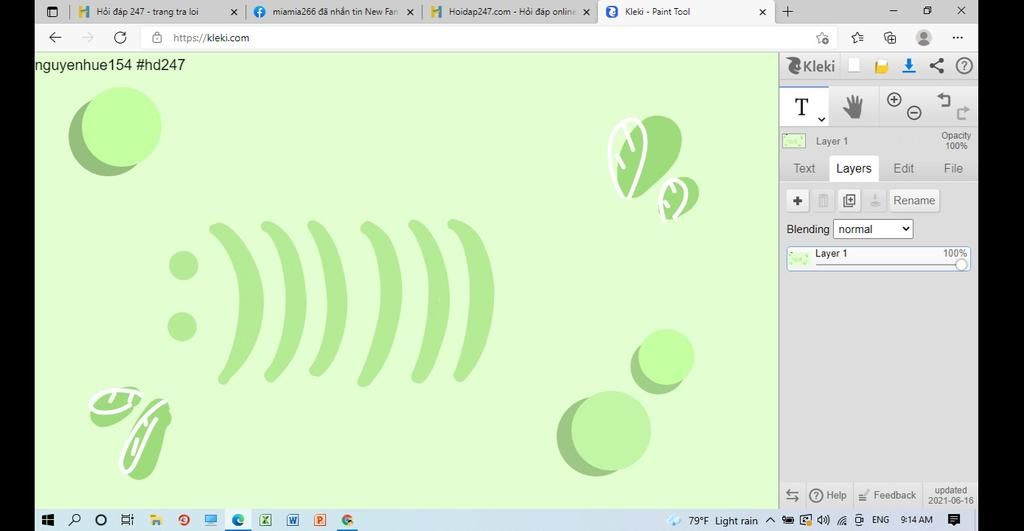The height and width of the screenshot is (531, 1024).
Task: Select the Layer 1 row in layer list
Action: 878,258
